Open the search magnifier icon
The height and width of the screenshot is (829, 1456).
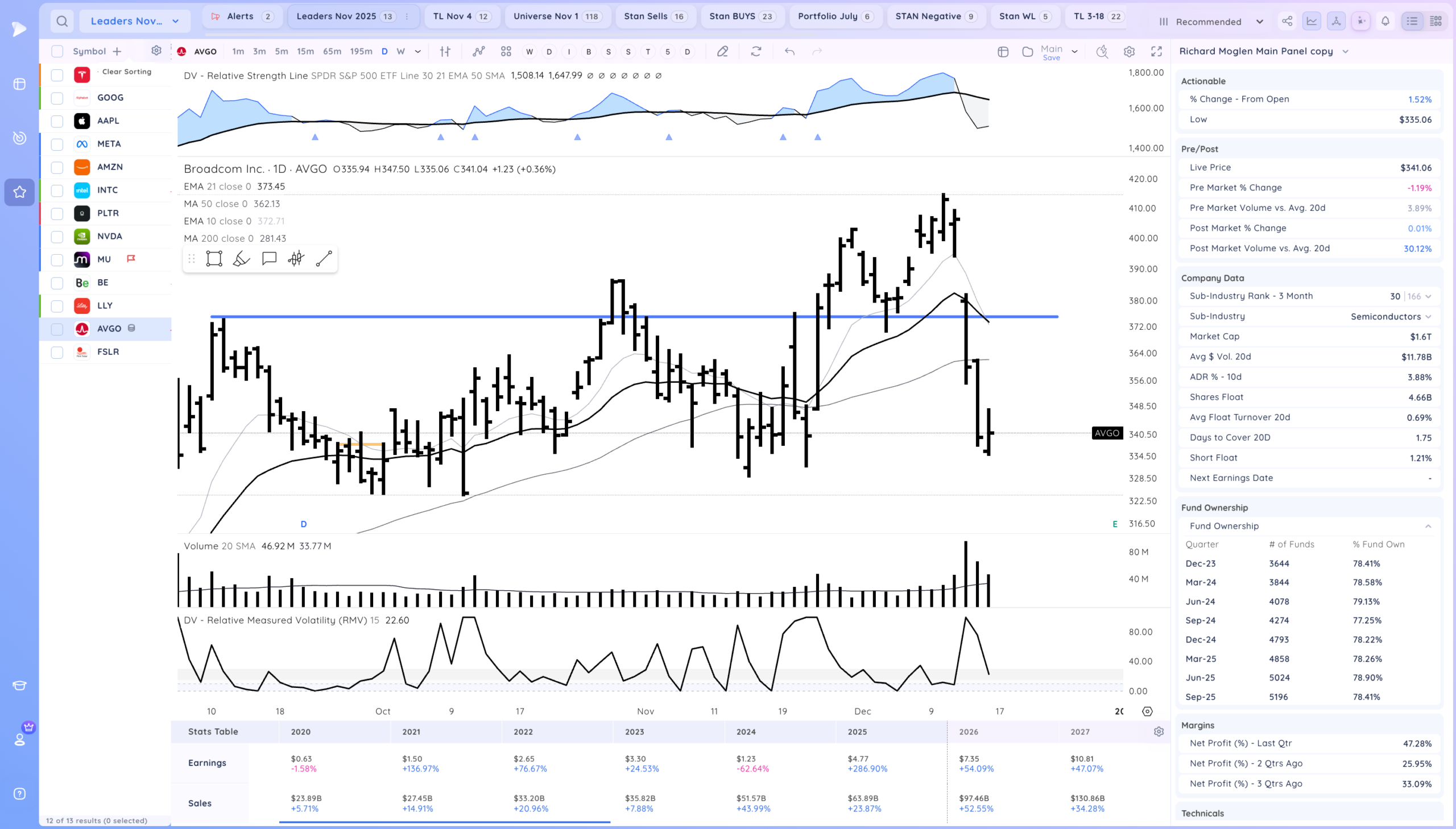pos(62,22)
